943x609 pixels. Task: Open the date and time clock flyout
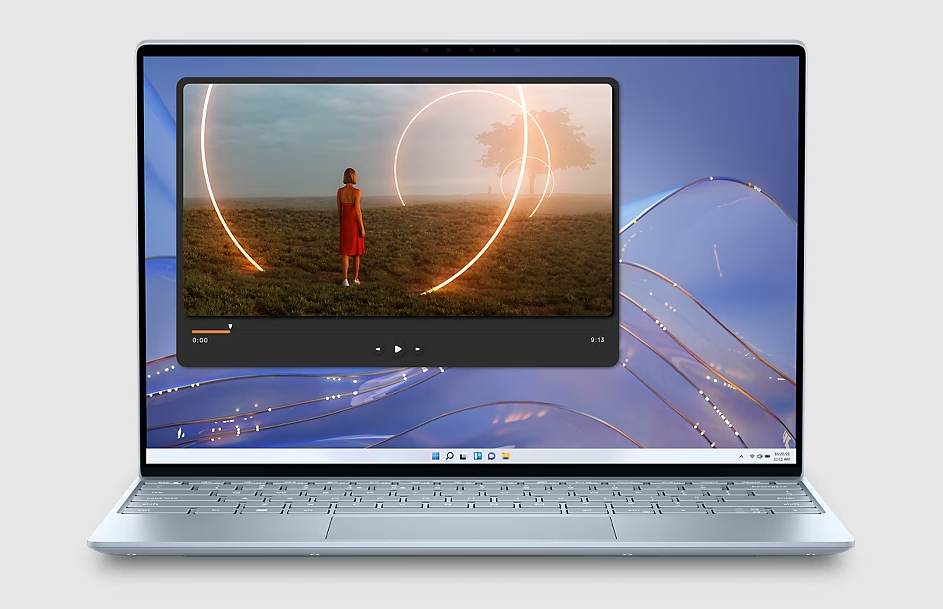(782, 456)
